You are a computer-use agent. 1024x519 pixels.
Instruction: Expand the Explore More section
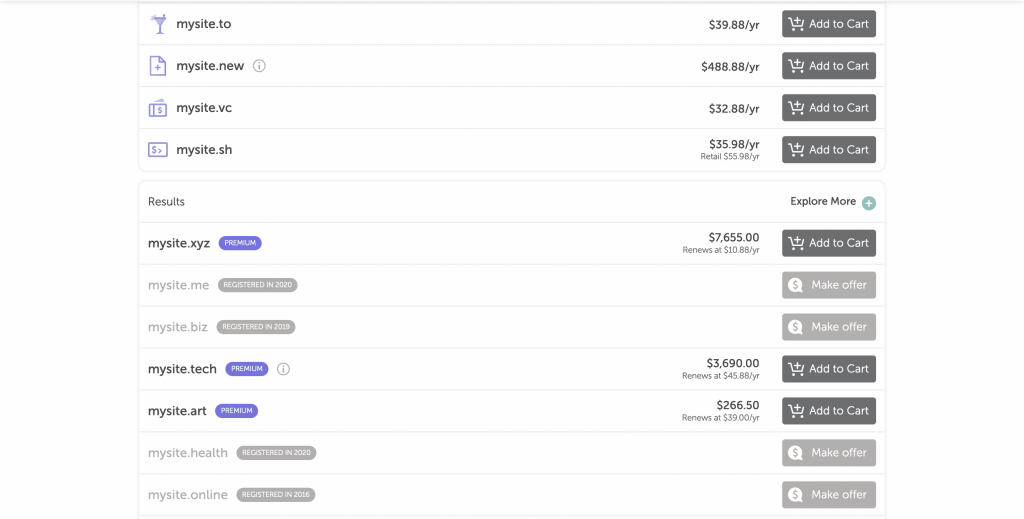pyautogui.click(x=823, y=202)
